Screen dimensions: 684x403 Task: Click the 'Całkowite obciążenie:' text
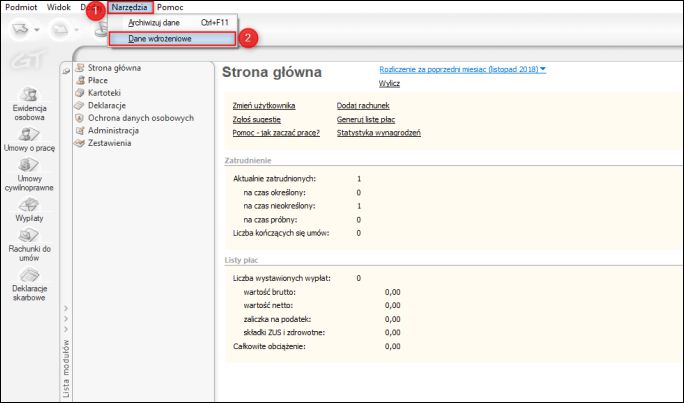pos(269,346)
